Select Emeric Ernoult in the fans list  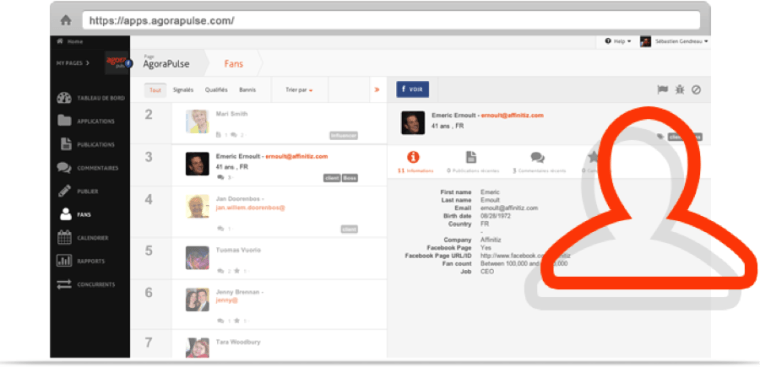point(279,165)
